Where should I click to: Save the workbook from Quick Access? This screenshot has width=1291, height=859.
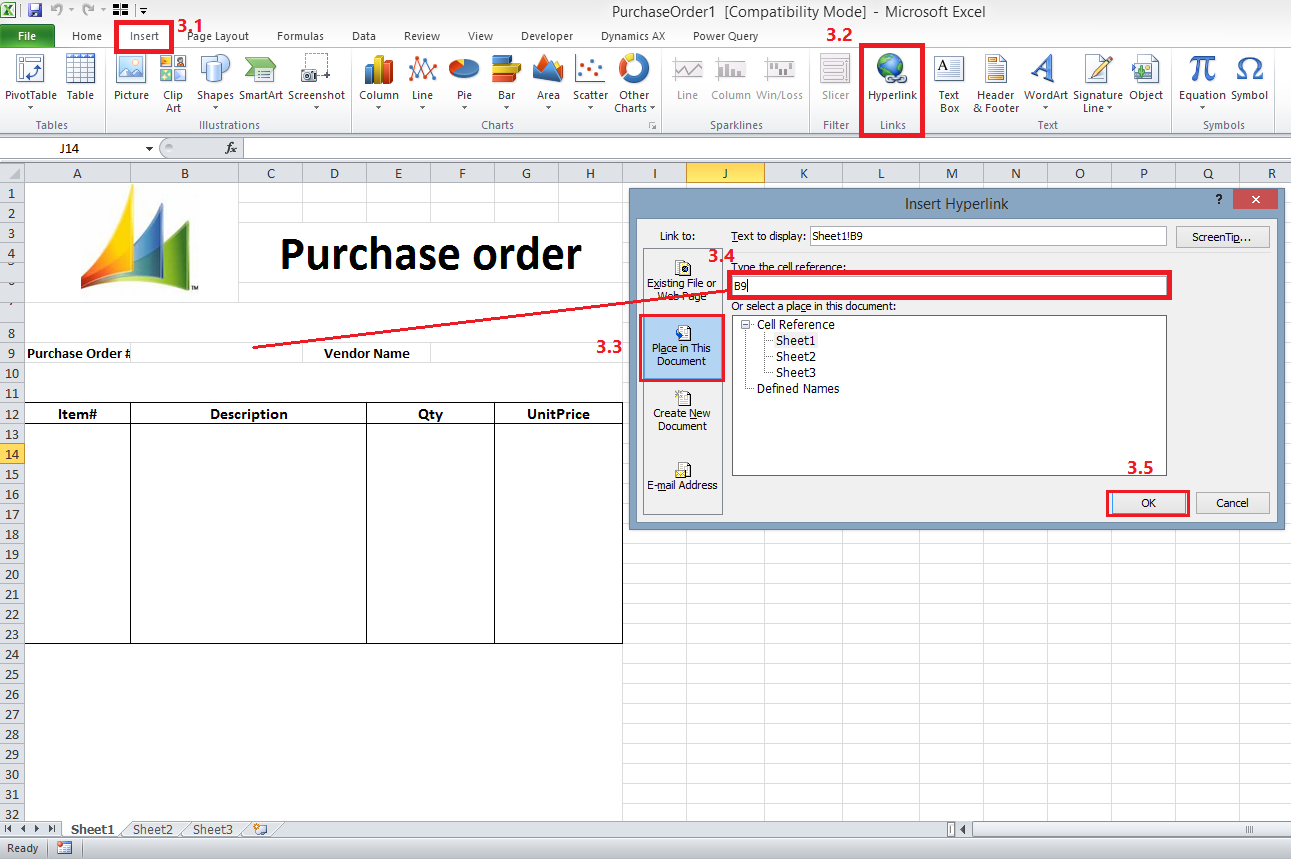(35, 10)
